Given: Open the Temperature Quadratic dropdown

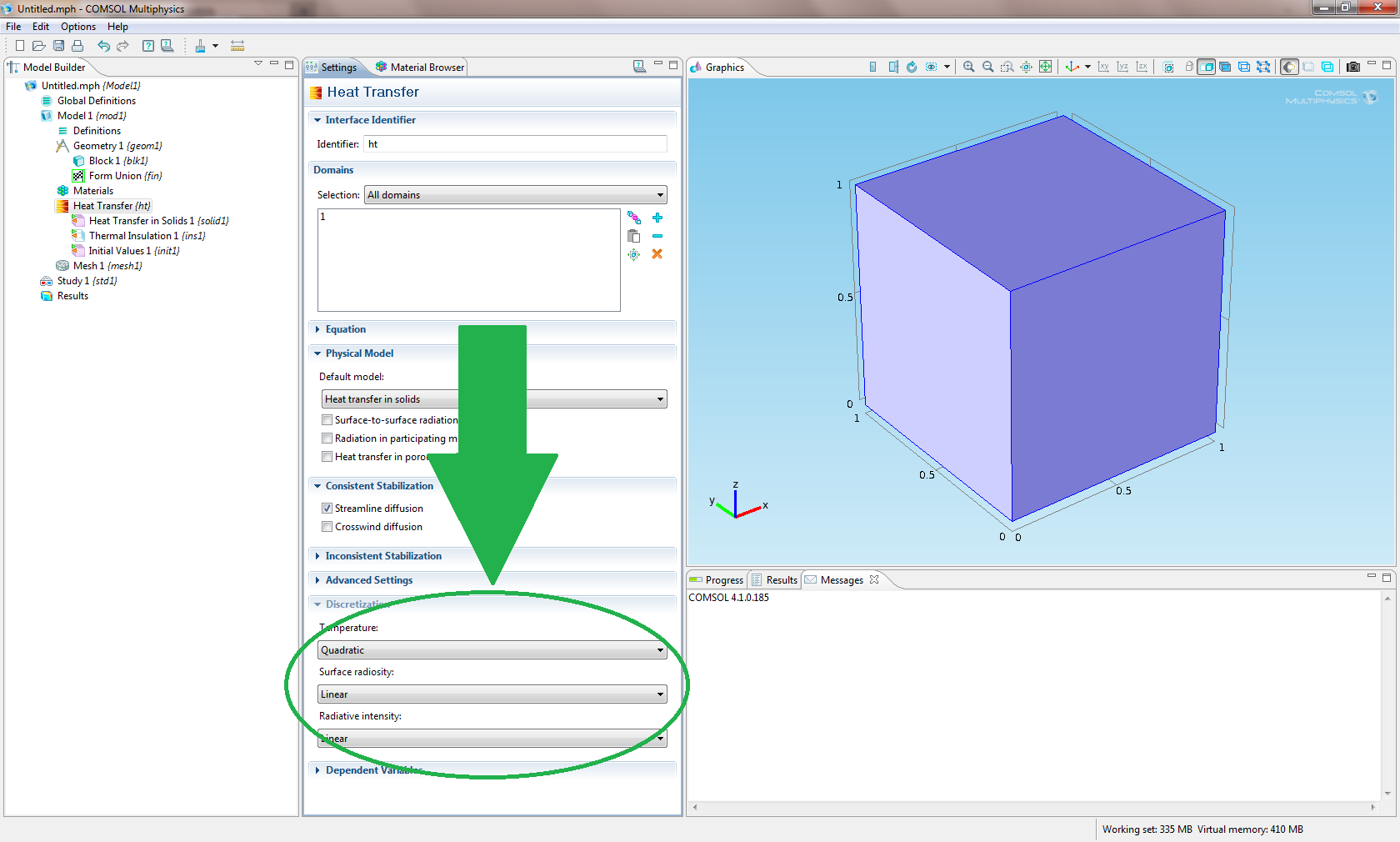Looking at the screenshot, I should [x=492, y=650].
